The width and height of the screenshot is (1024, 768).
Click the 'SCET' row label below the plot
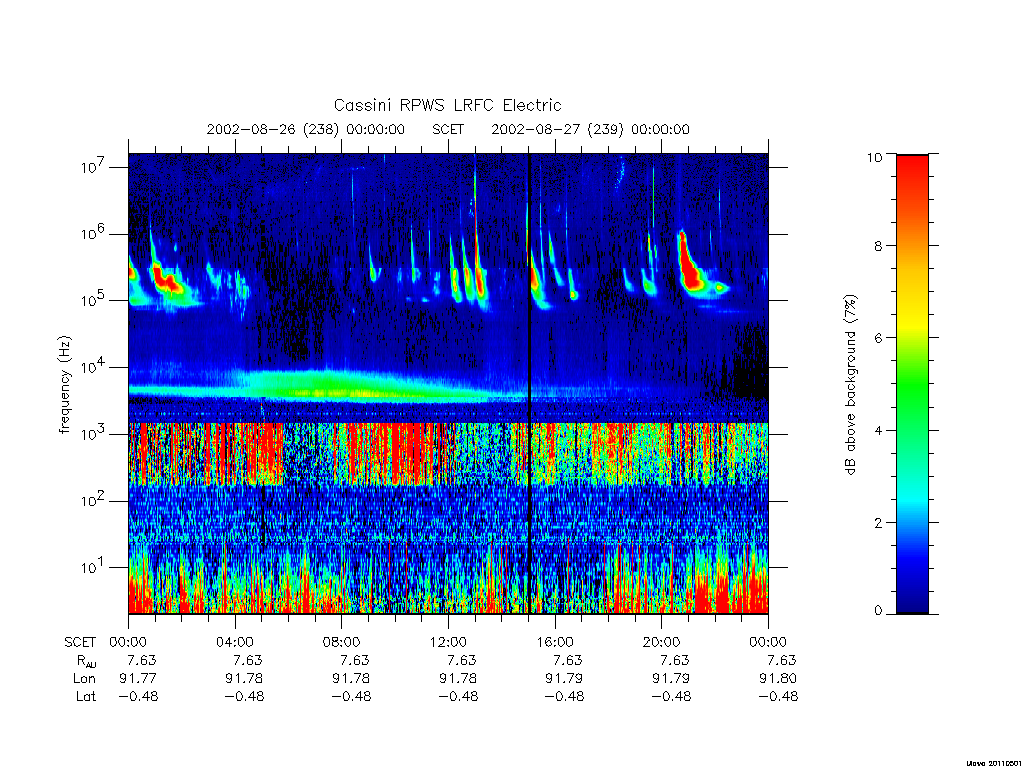[80, 642]
